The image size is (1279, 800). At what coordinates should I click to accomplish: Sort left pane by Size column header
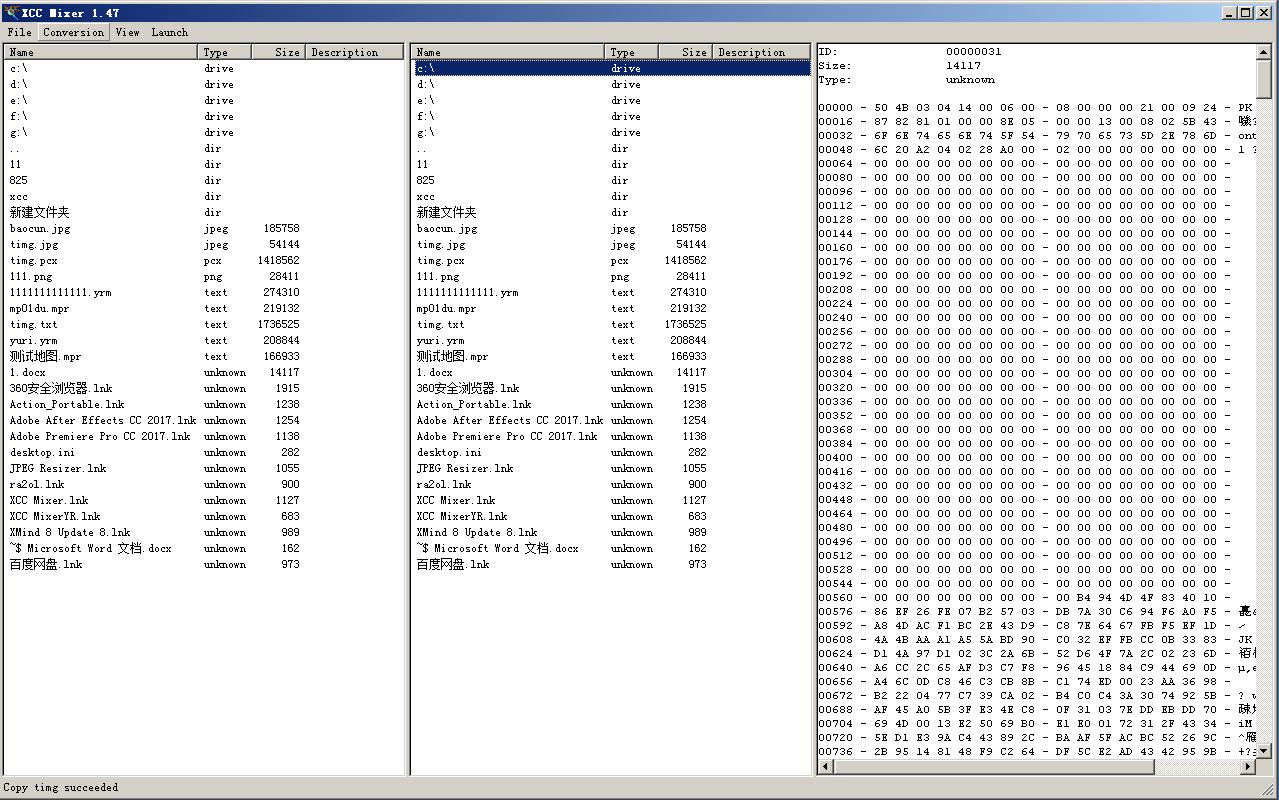(x=278, y=52)
